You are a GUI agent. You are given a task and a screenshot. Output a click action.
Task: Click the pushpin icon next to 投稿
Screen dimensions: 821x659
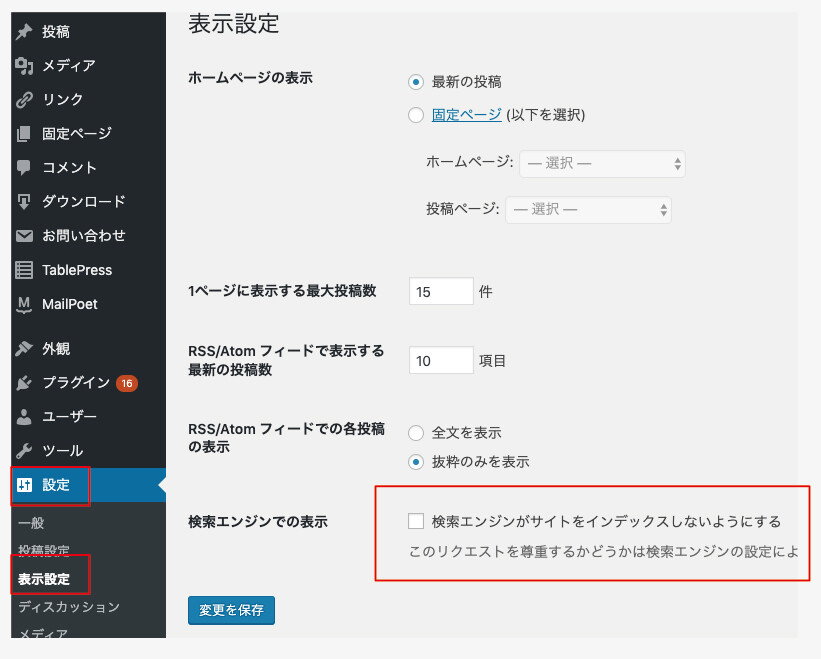25,32
